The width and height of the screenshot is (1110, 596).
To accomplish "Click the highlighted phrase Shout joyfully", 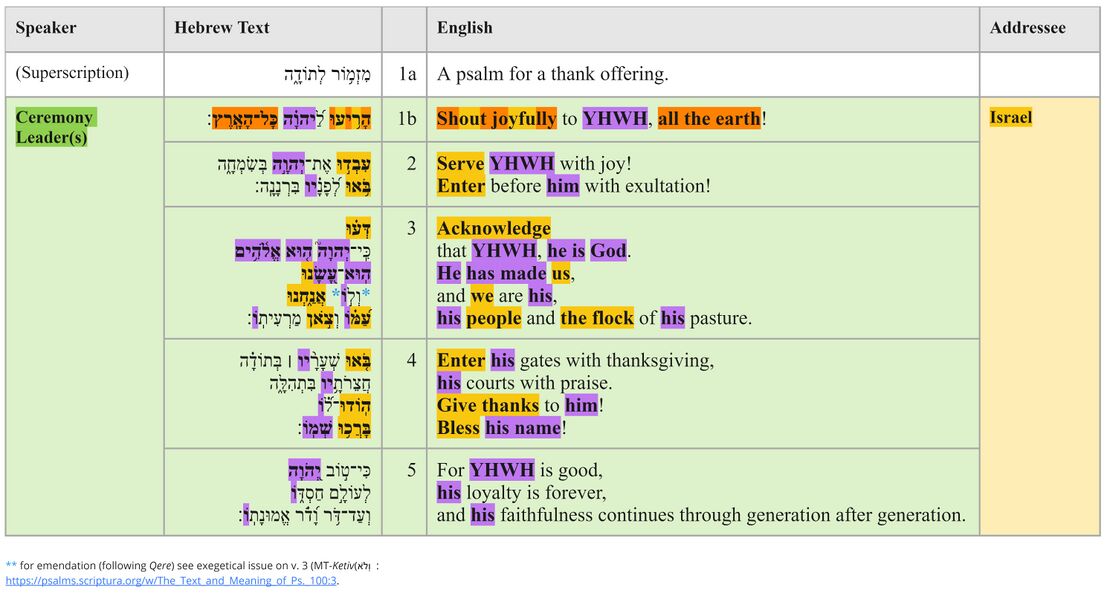I will click(x=496, y=119).
